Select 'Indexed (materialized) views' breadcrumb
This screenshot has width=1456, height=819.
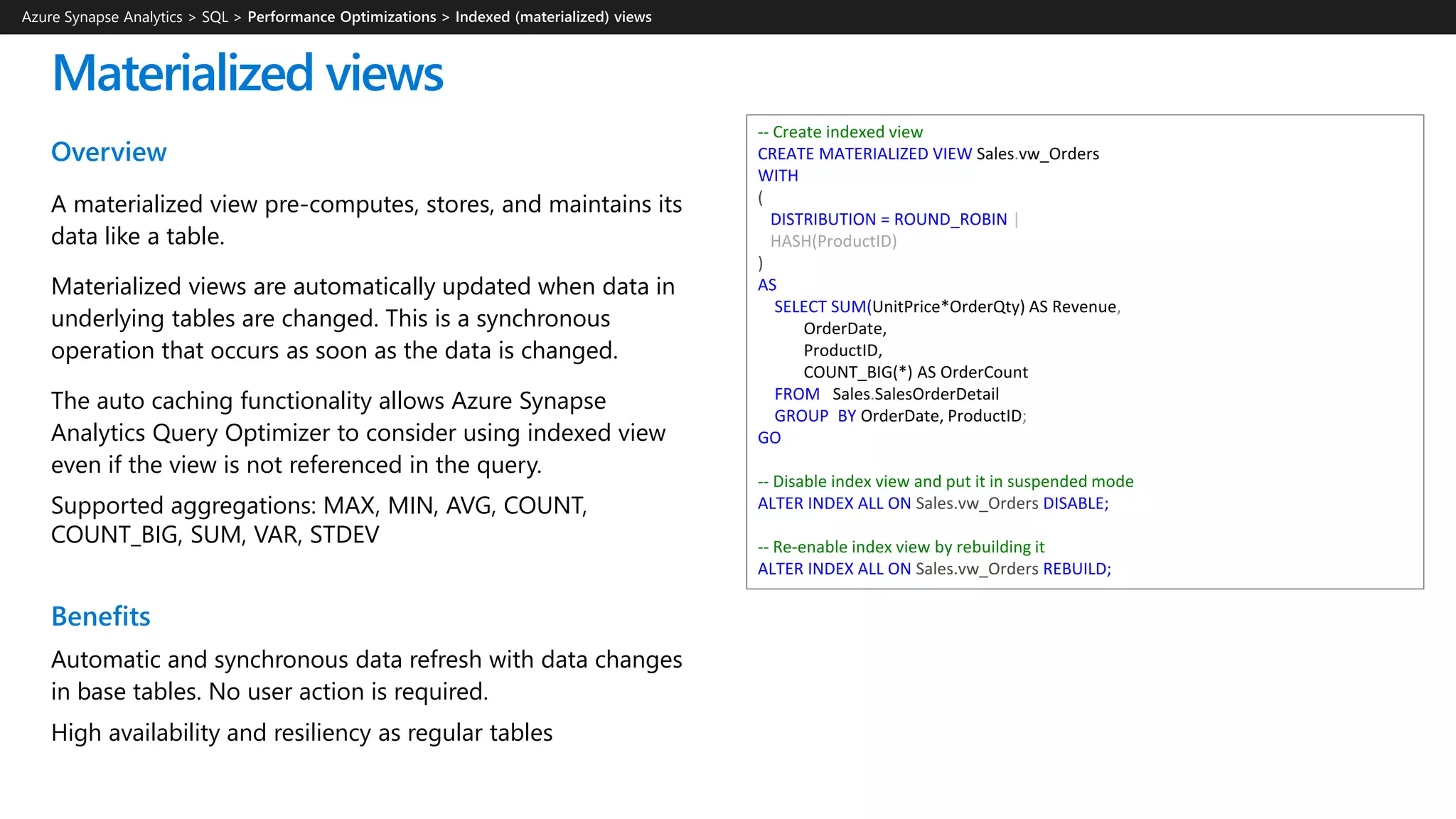coord(553,17)
